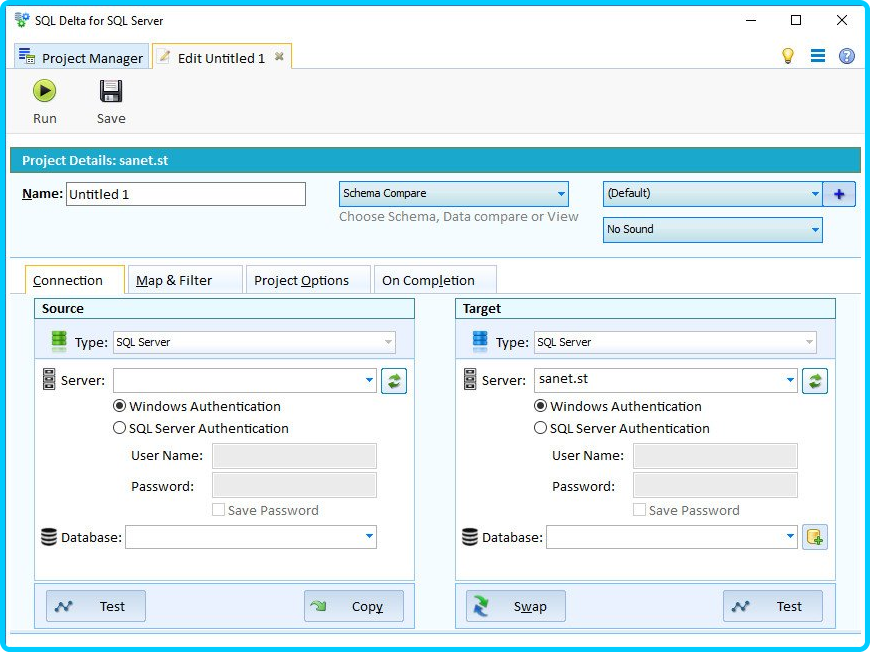The width and height of the screenshot is (870, 652).
Task: Click 'Choose Schema, Data compare or View' hint
Action: click(x=459, y=217)
